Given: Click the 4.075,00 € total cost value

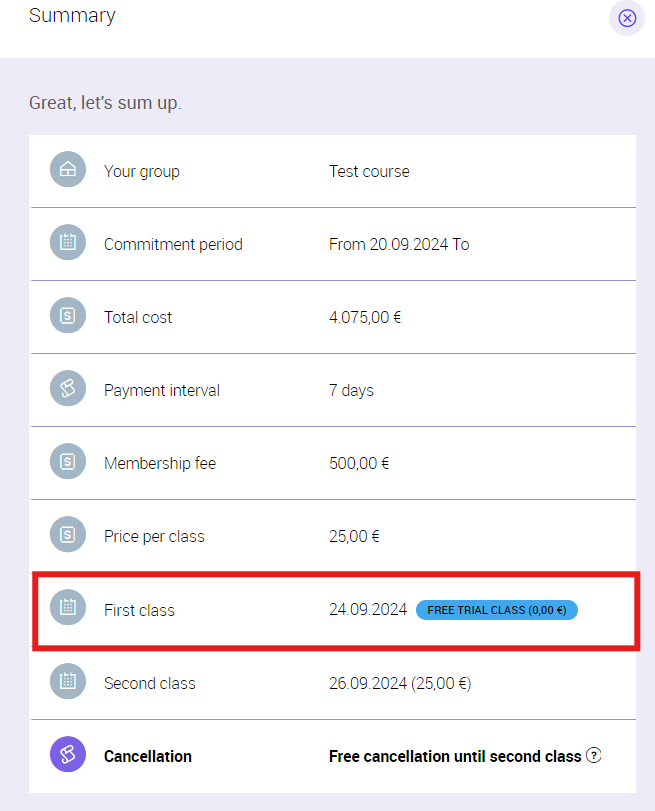Looking at the screenshot, I should tap(365, 317).
